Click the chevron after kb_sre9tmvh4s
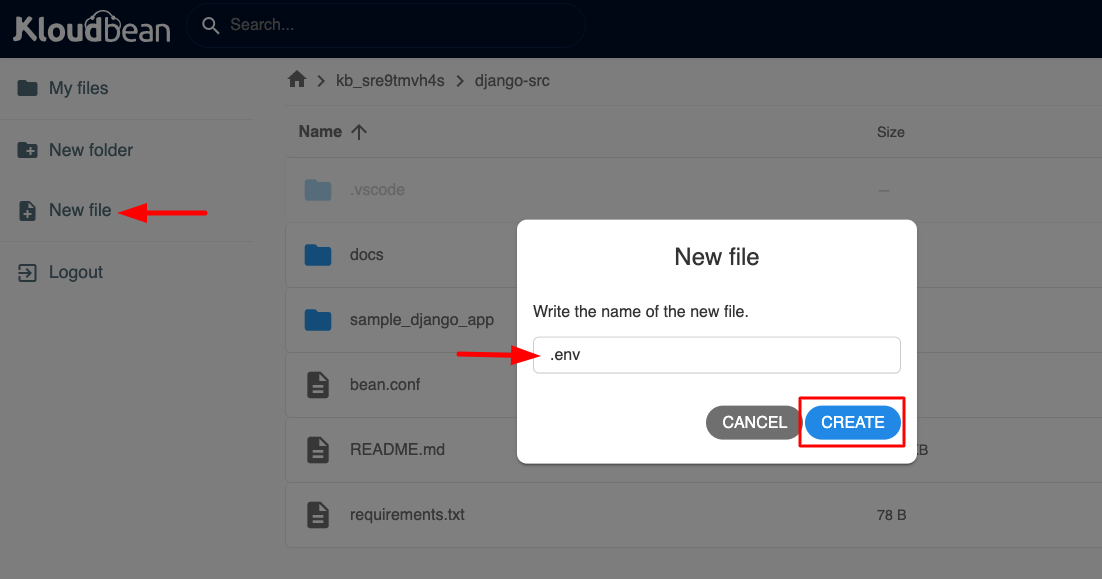This screenshot has height=579, width=1102. pos(461,80)
